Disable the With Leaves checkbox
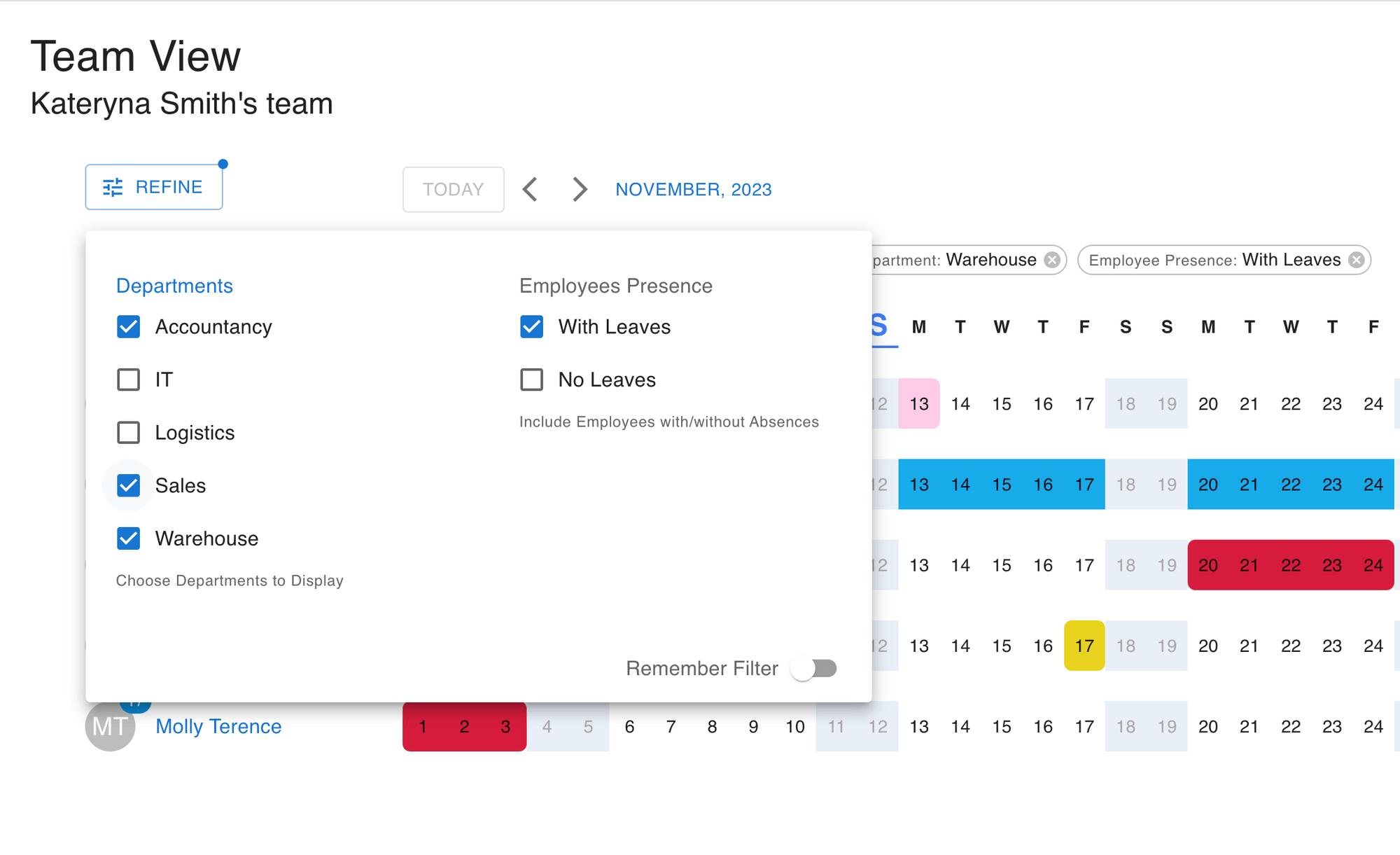The height and width of the screenshot is (855, 1400). (532, 326)
